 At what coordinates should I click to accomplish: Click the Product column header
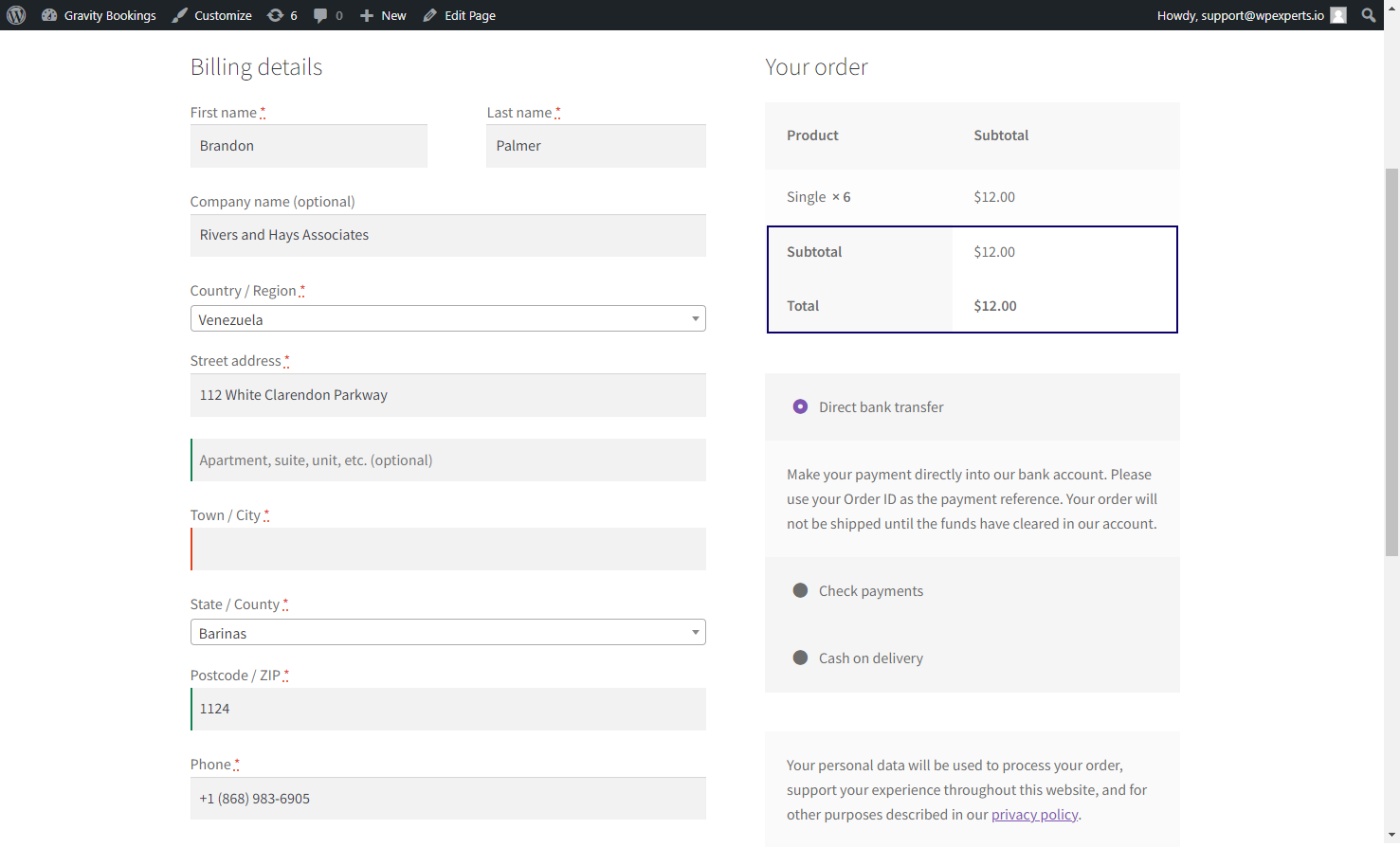click(812, 135)
